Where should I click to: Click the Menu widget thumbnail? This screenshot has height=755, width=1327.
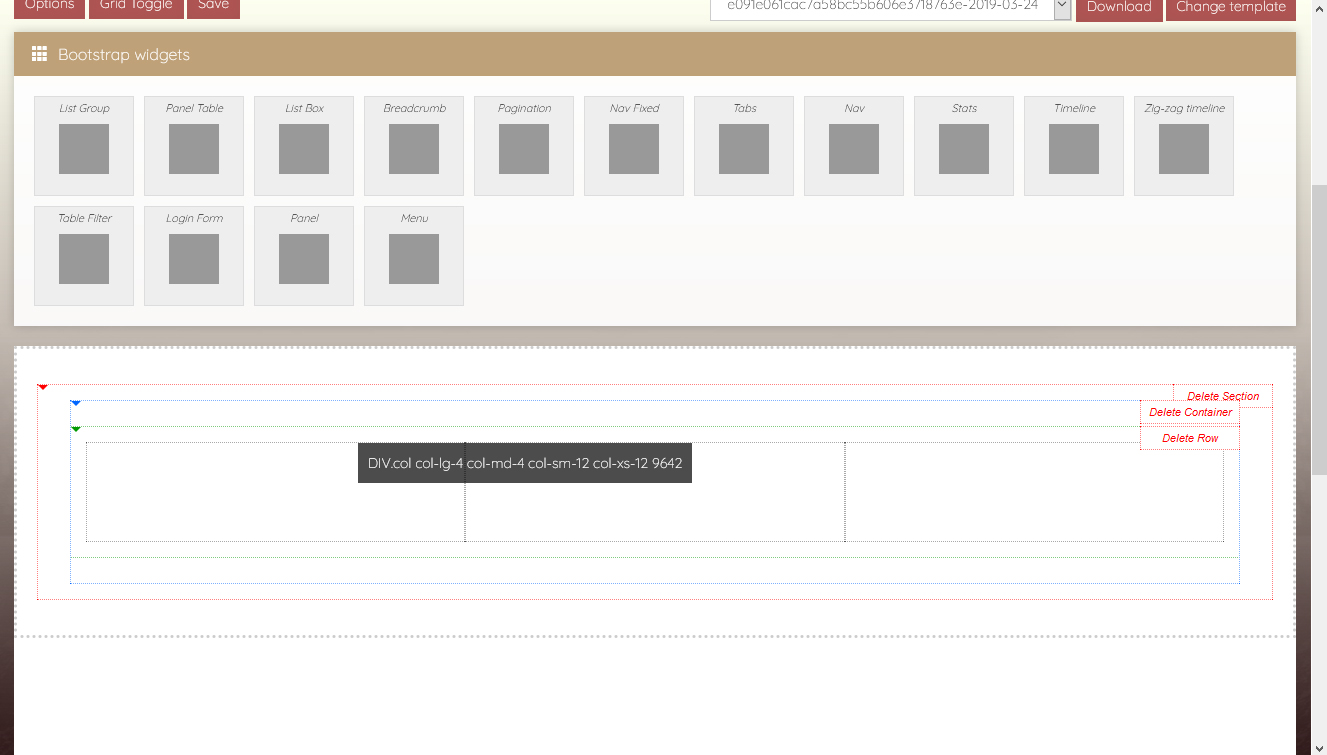click(414, 258)
